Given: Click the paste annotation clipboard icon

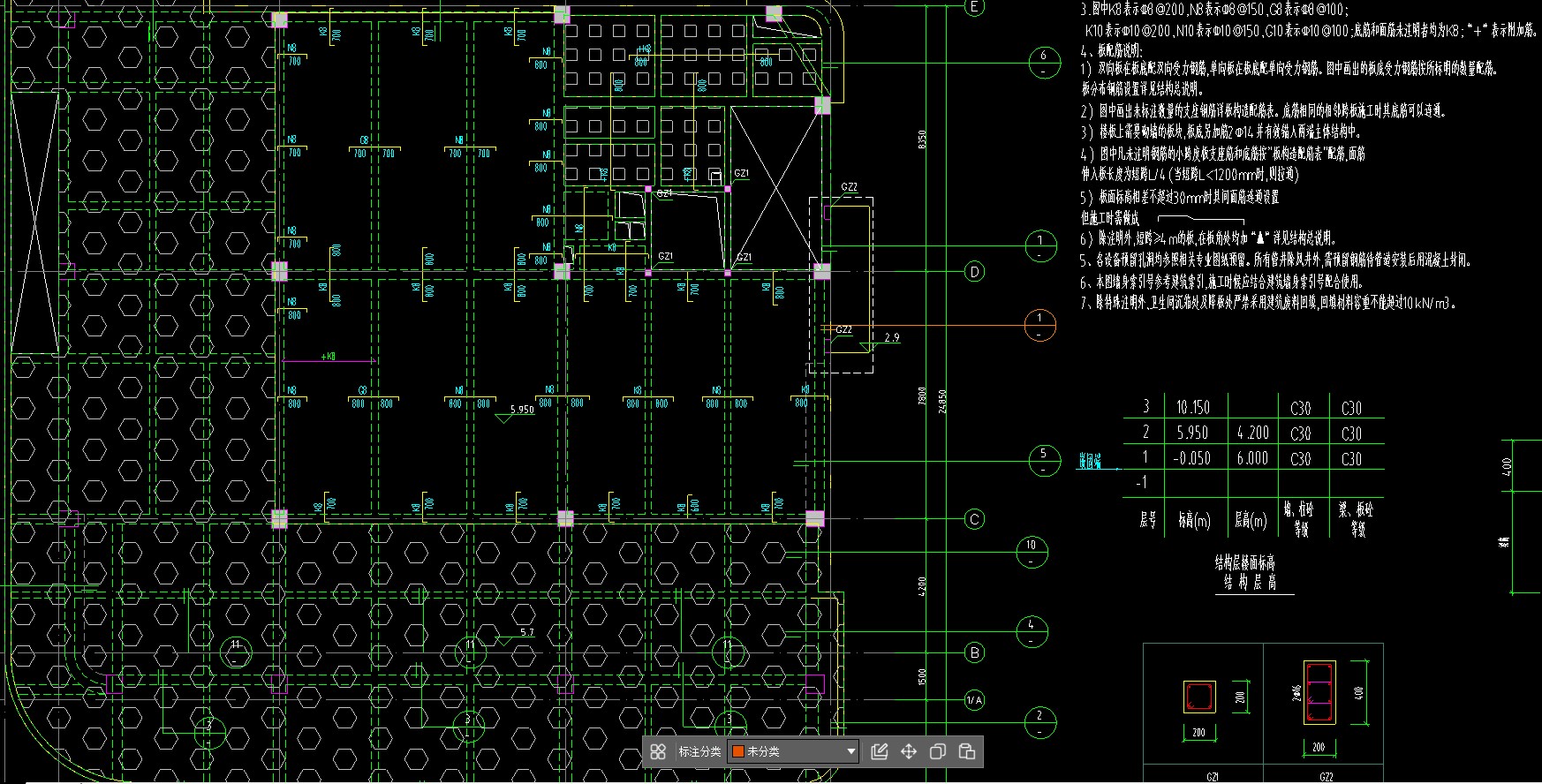Looking at the screenshot, I should pos(967,751).
